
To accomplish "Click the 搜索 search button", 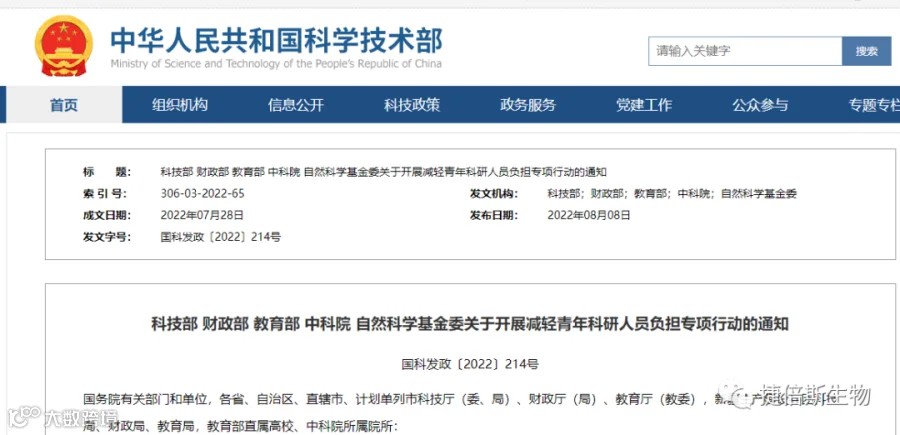I will pyautogui.click(x=867, y=51).
